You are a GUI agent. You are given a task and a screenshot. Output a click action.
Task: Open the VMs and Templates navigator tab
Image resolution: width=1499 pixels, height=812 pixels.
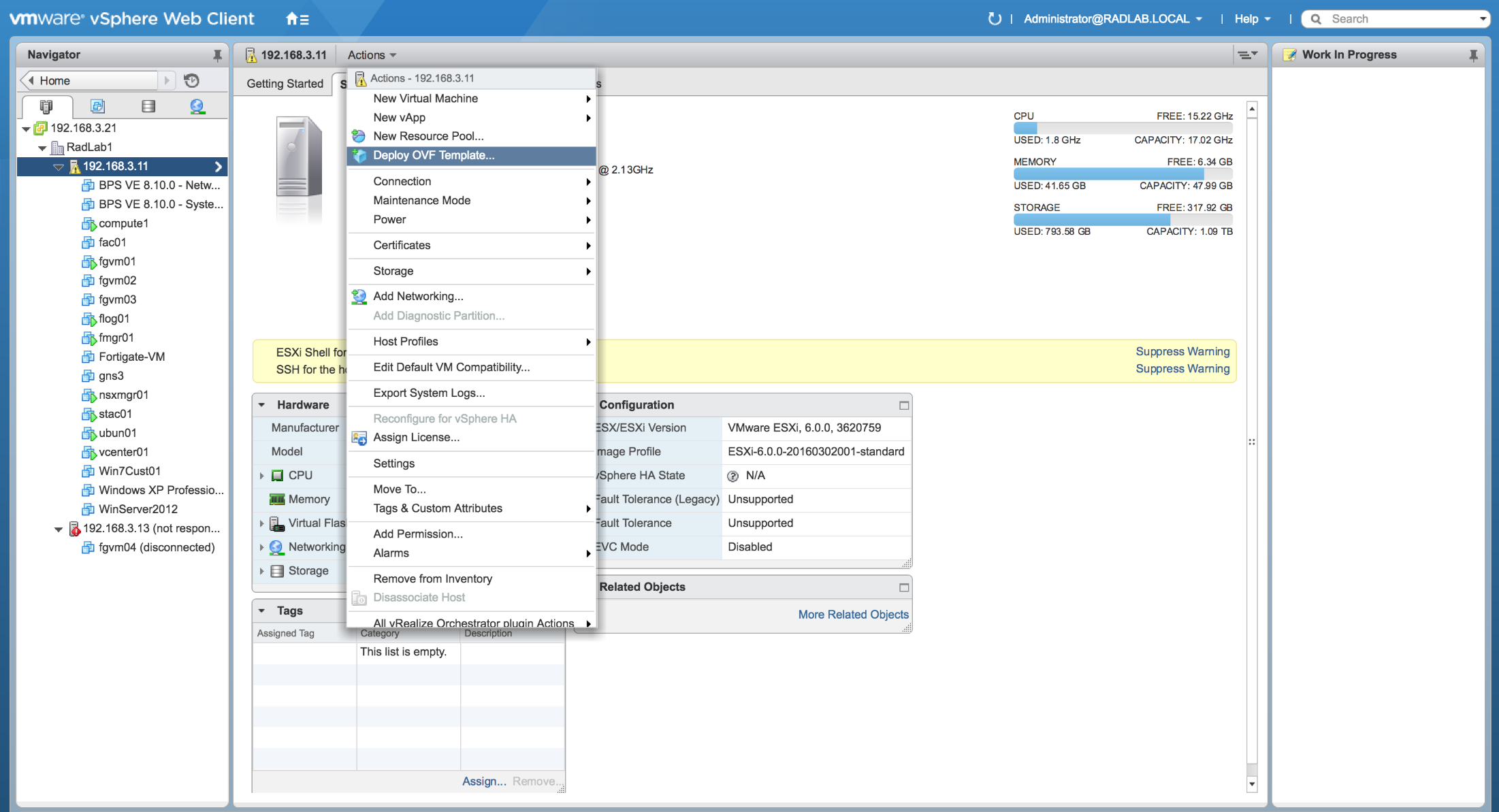point(97,106)
